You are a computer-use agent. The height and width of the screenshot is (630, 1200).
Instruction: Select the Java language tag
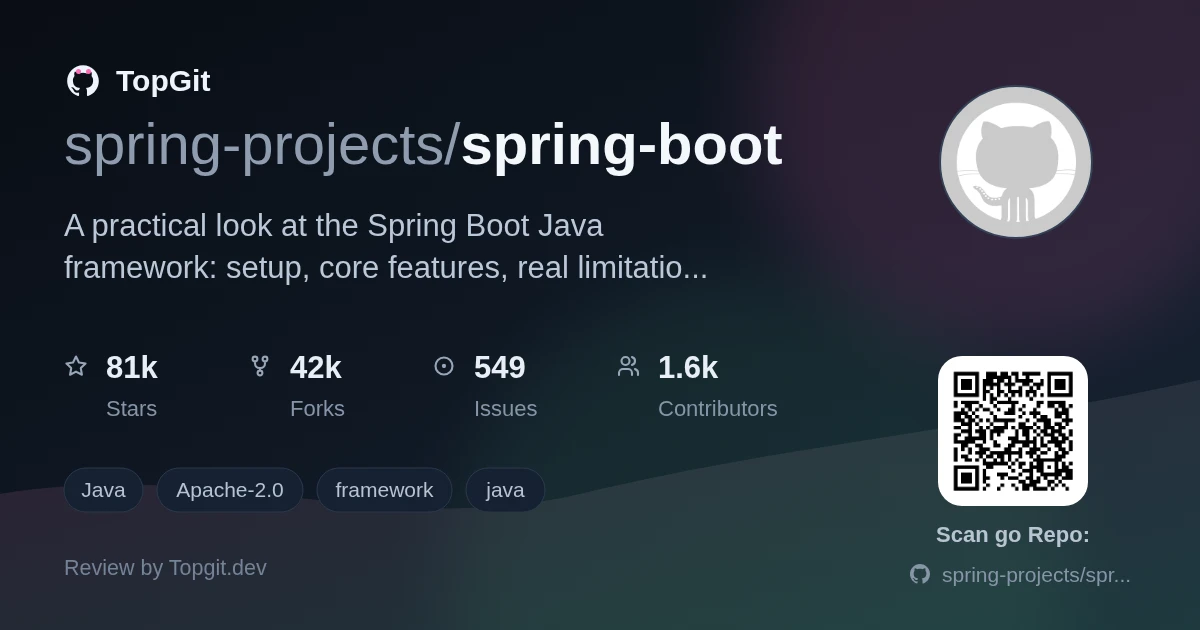103,490
